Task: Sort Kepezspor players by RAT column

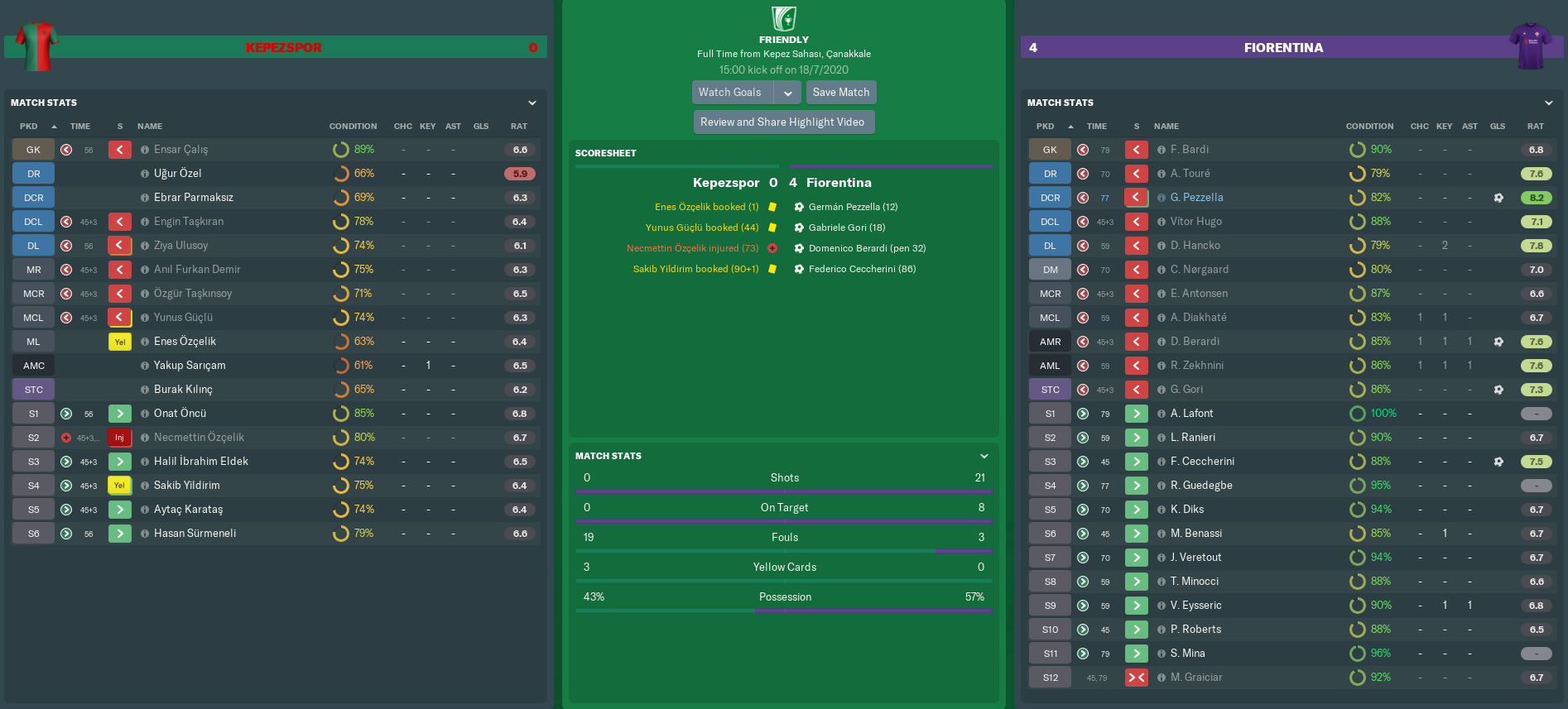Action: pos(519,127)
